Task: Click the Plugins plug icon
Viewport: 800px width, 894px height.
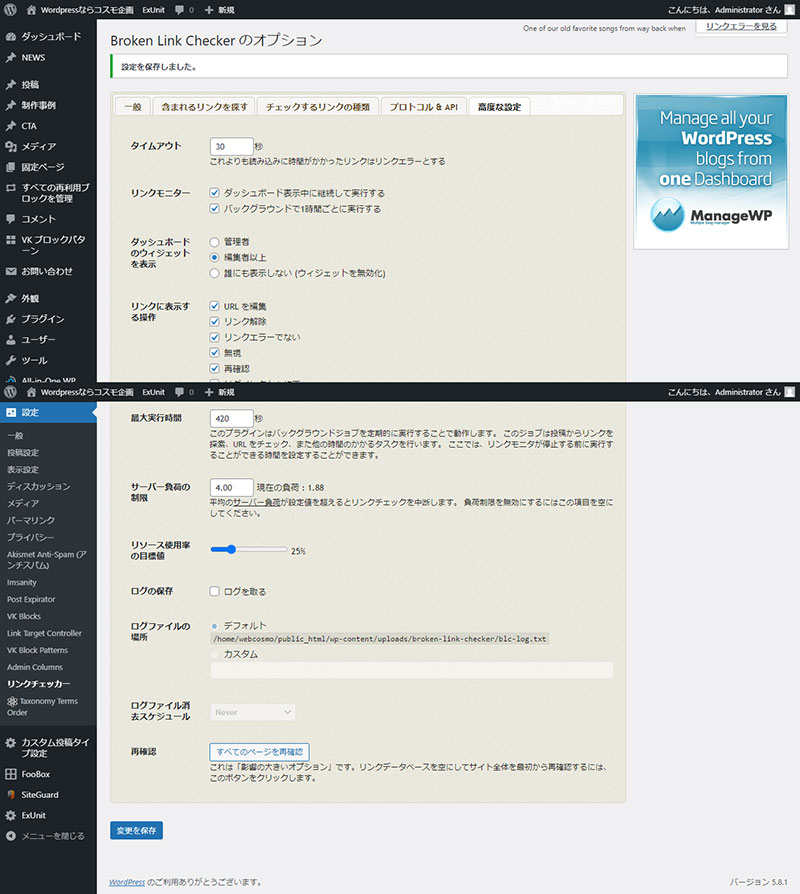Action: point(11,319)
